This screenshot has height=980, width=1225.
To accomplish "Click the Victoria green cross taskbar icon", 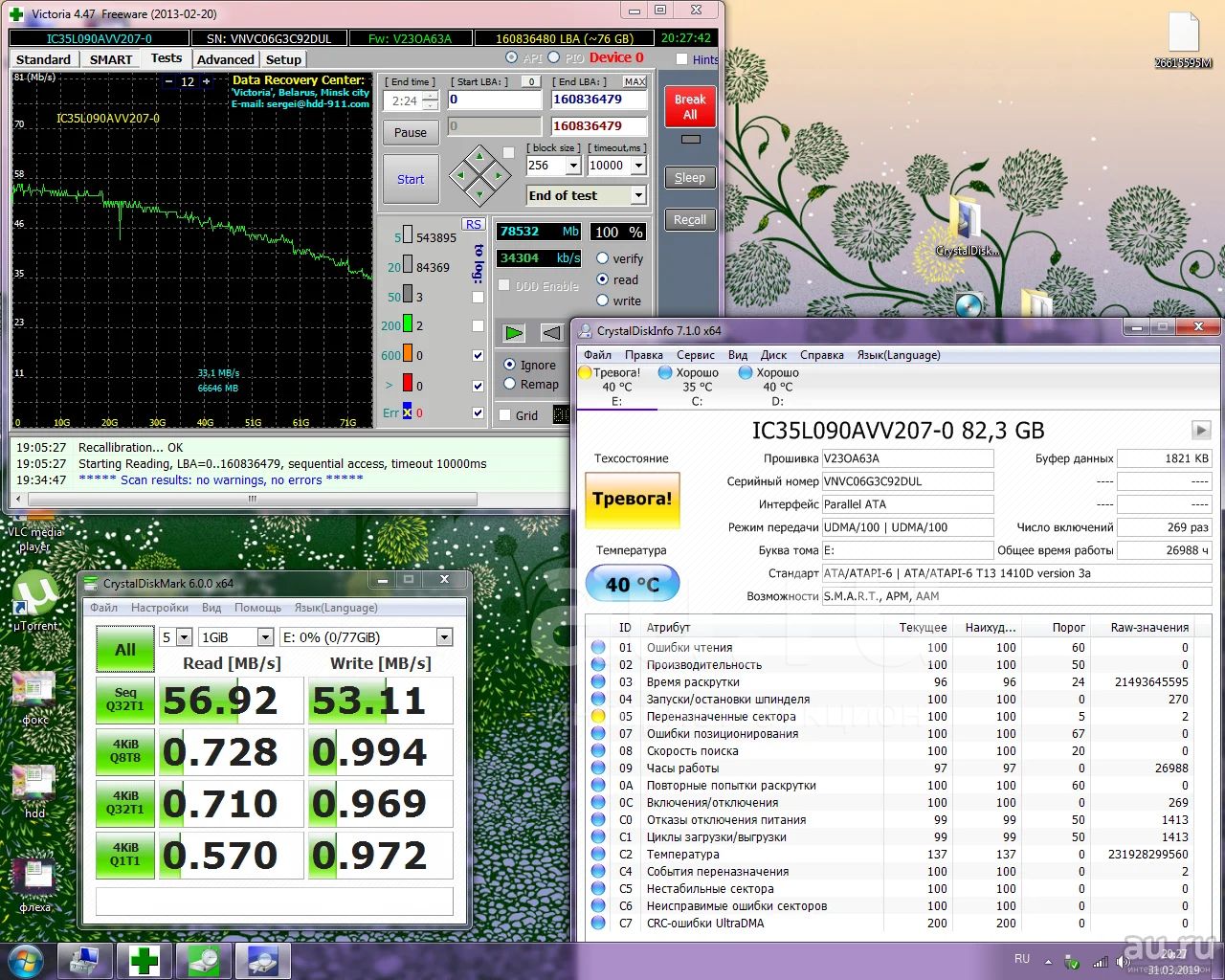I will click(144, 960).
